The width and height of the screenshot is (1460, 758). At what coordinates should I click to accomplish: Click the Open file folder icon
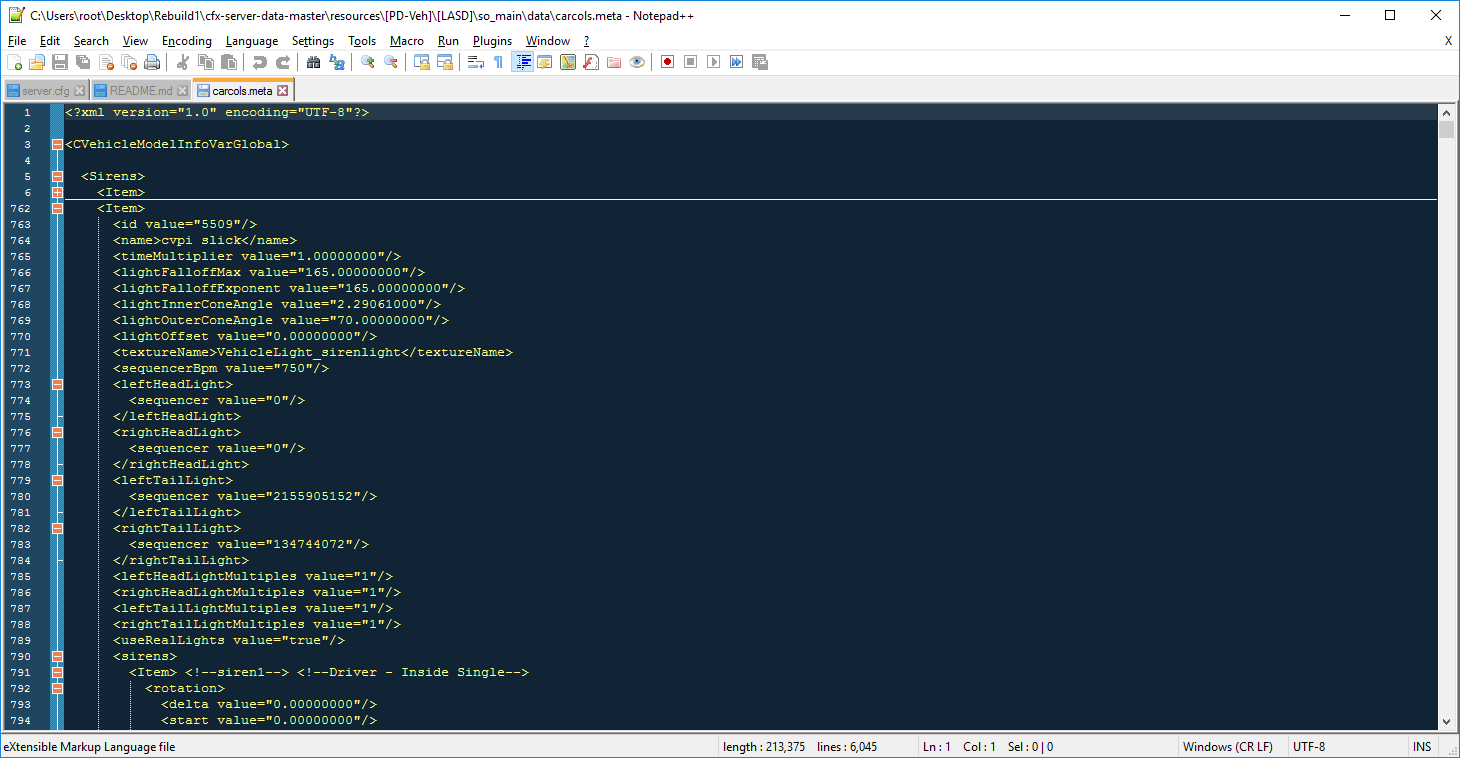click(37, 62)
